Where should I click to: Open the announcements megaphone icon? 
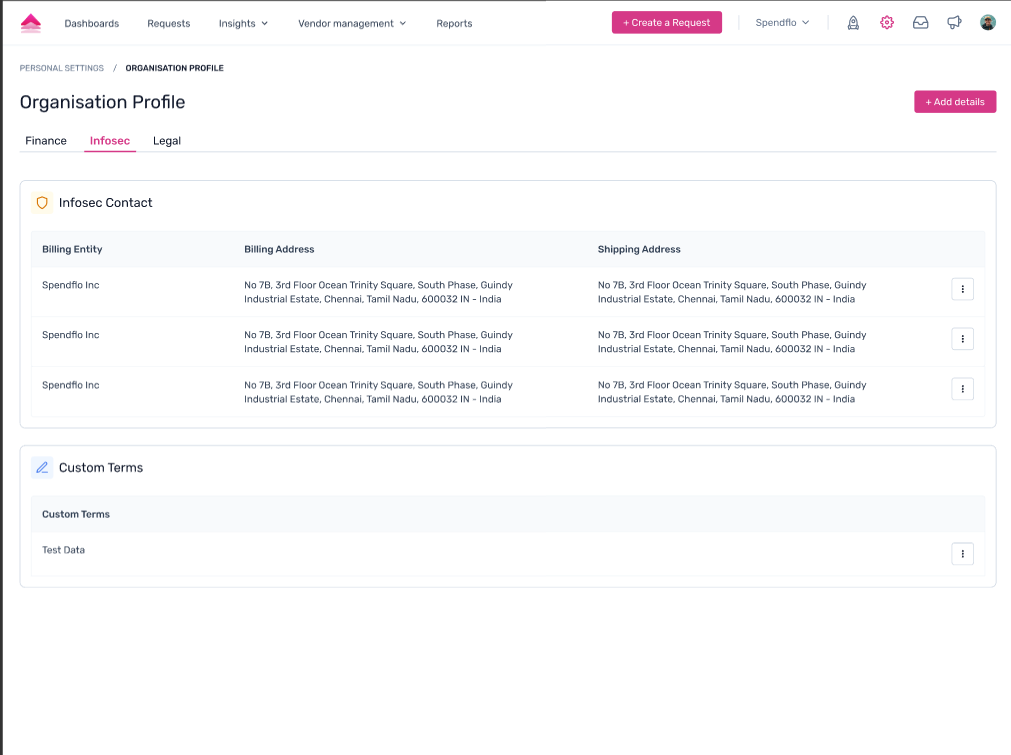tap(954, 23)
